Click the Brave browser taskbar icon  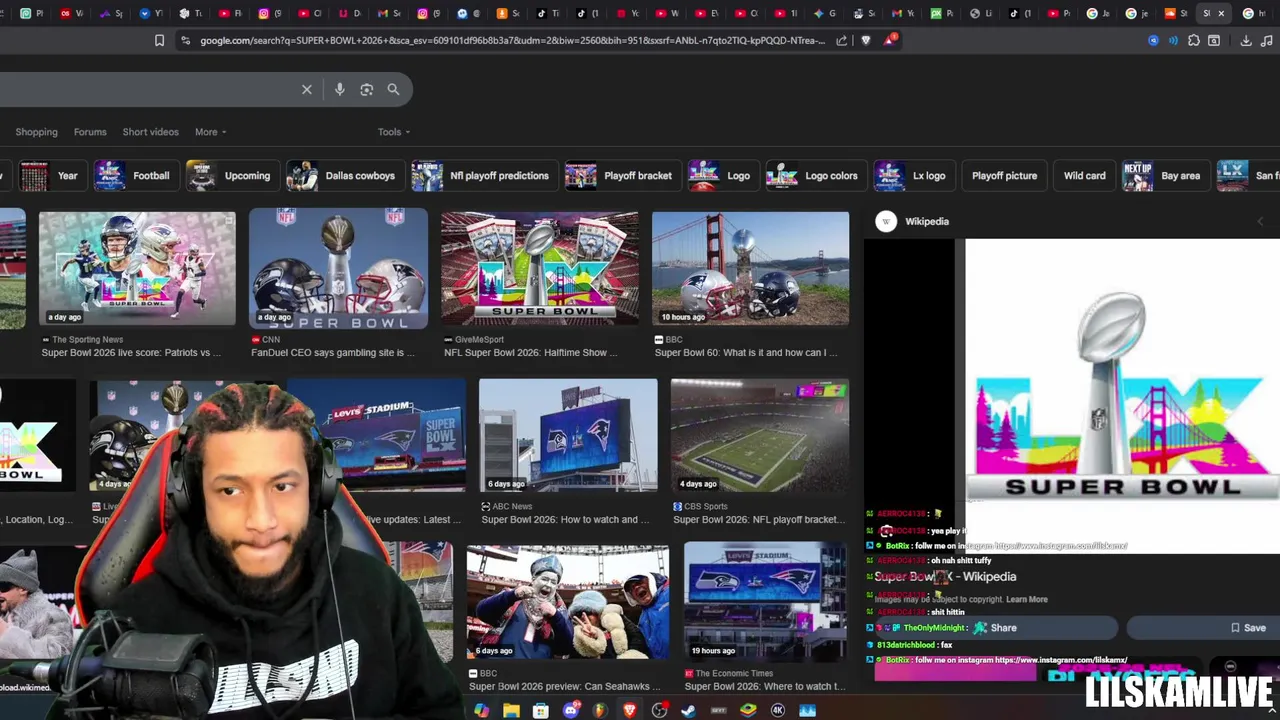630,711
